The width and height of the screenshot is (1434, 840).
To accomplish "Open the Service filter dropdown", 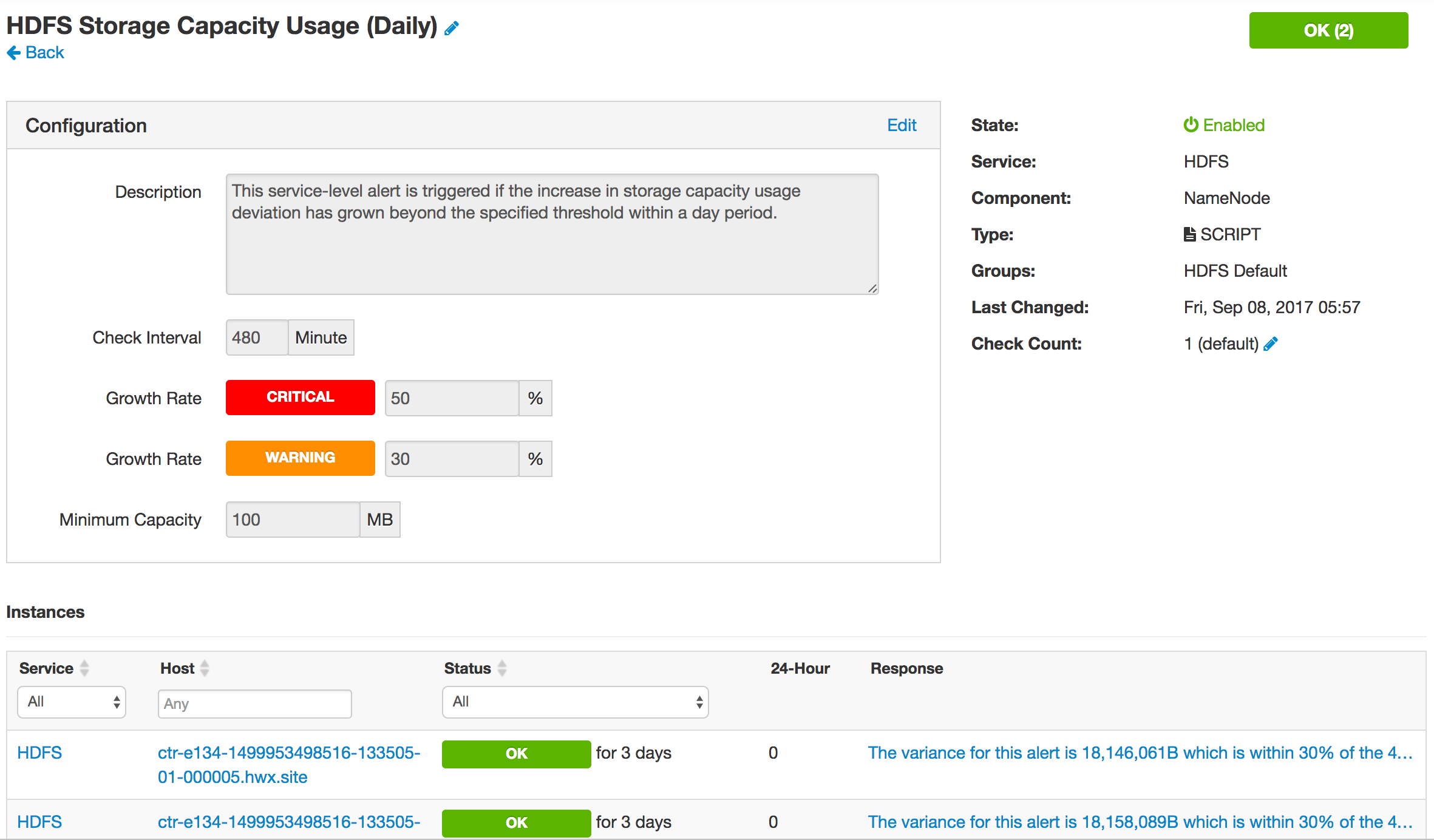I will pos(72,702).
